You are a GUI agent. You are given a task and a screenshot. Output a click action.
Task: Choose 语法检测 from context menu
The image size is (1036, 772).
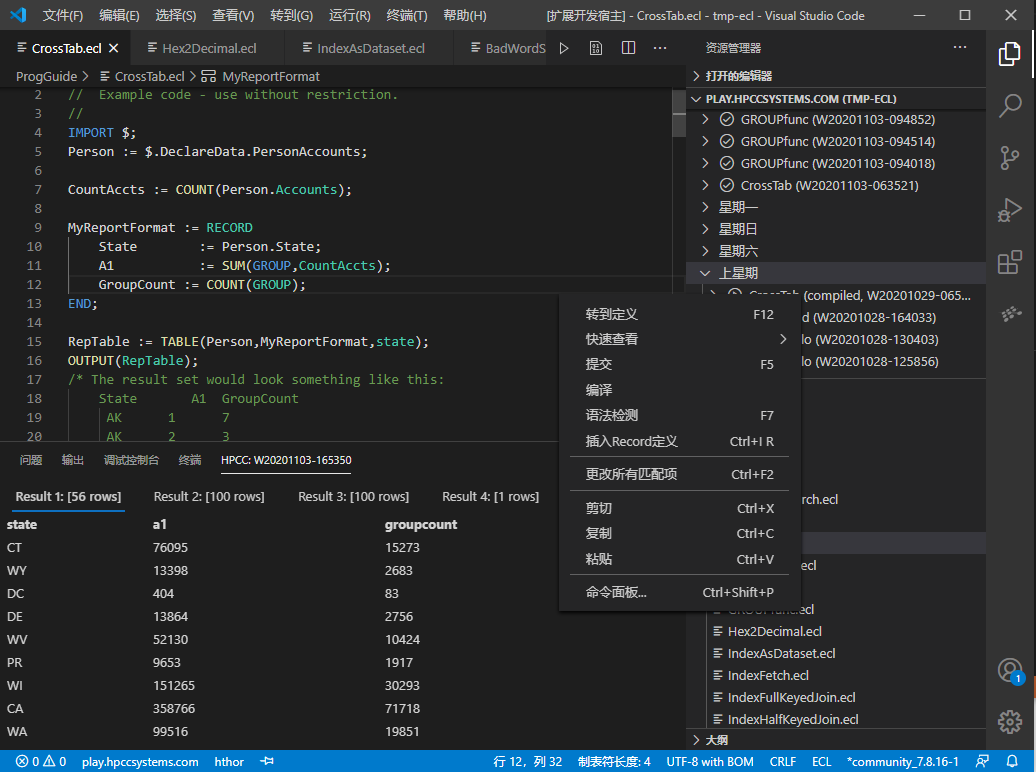679,416
